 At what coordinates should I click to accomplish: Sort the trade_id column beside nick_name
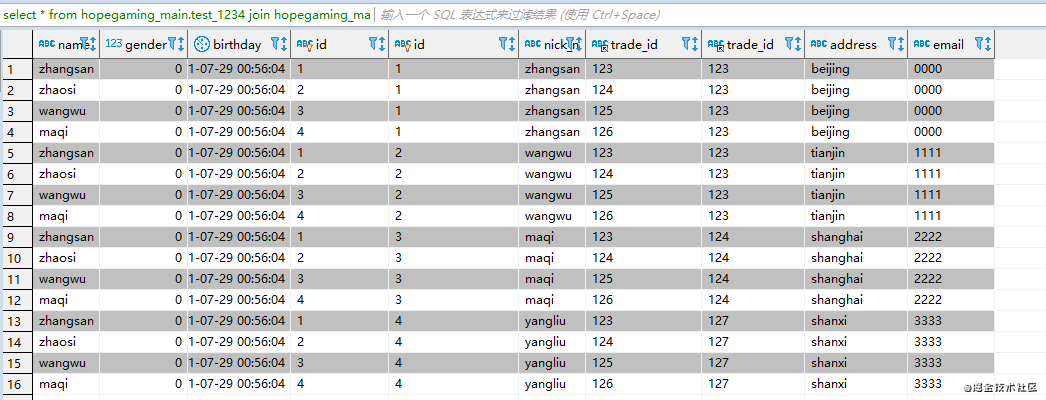click(x=694, y=44)
